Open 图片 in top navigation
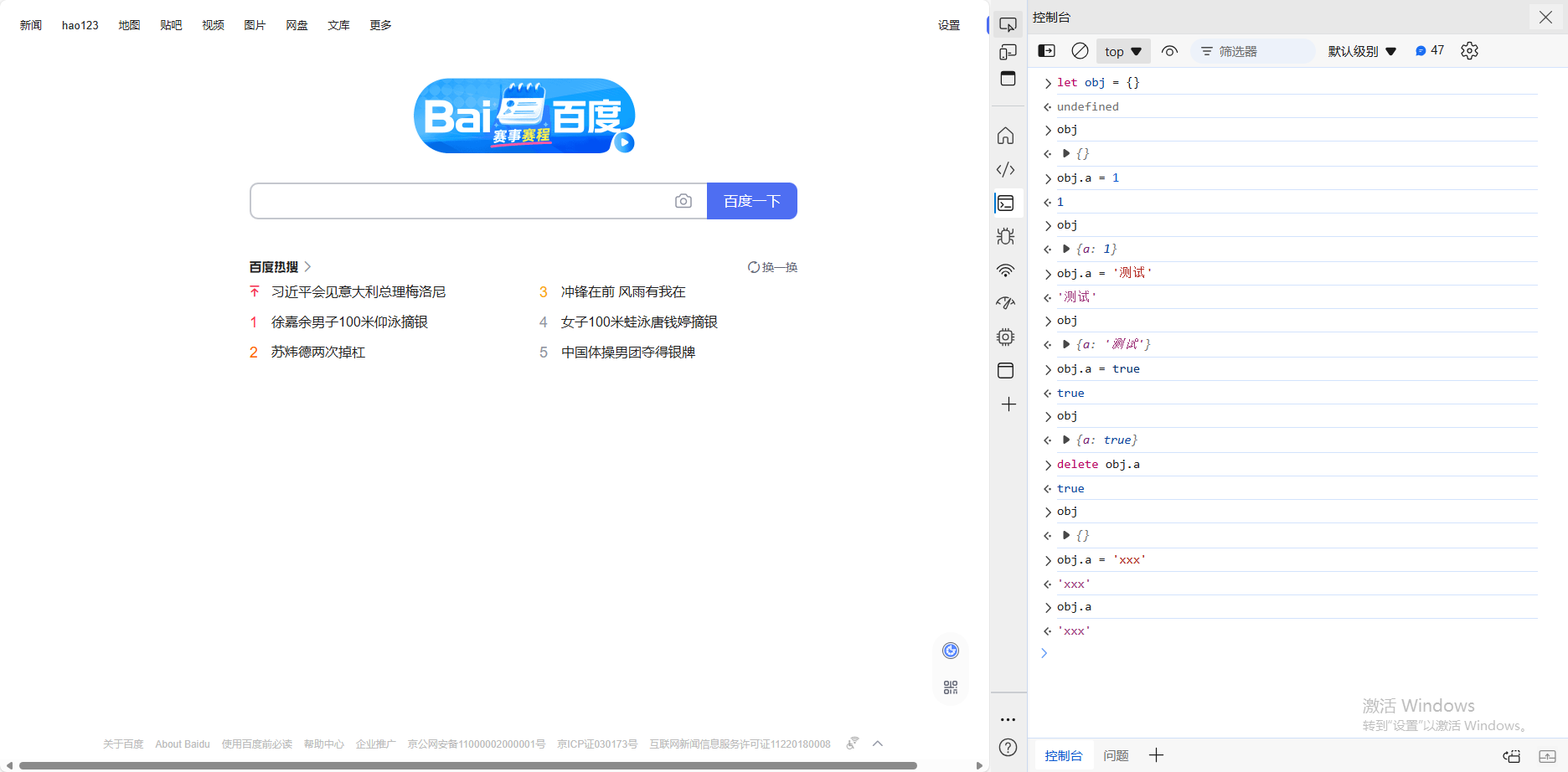The image size is (1568, 772). 255,25
